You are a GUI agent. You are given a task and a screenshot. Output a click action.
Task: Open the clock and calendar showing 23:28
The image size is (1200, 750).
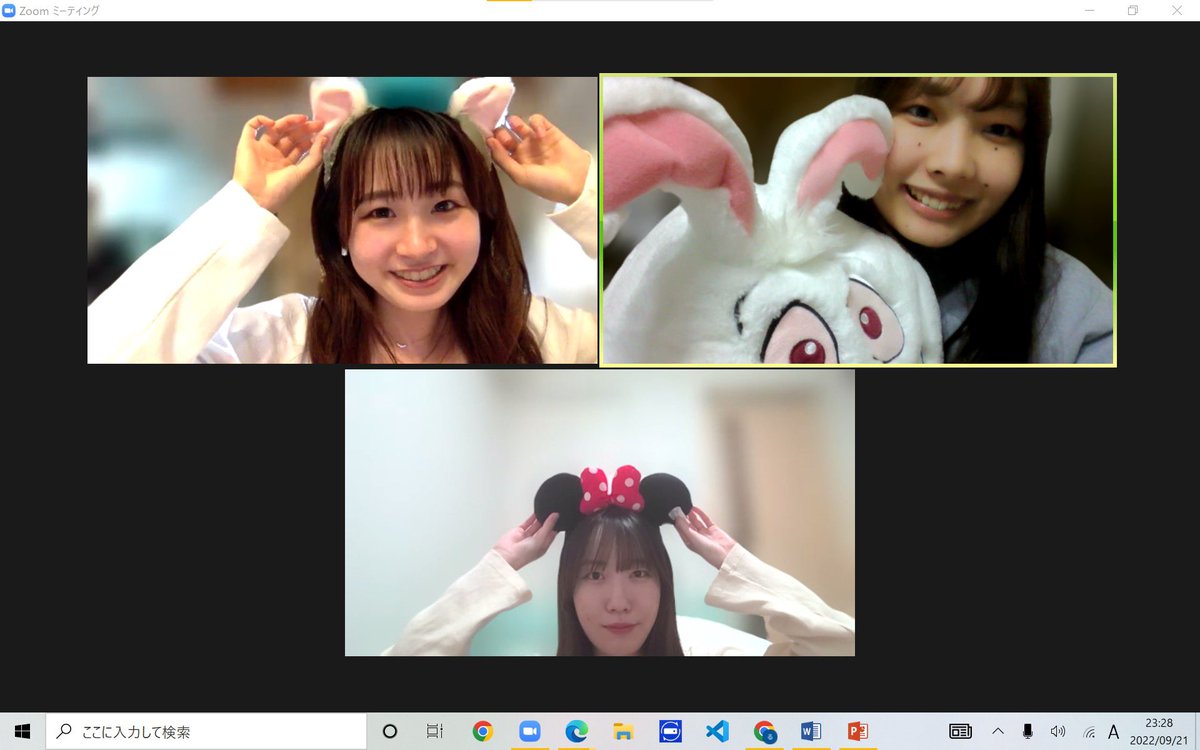click(1160, 731)
